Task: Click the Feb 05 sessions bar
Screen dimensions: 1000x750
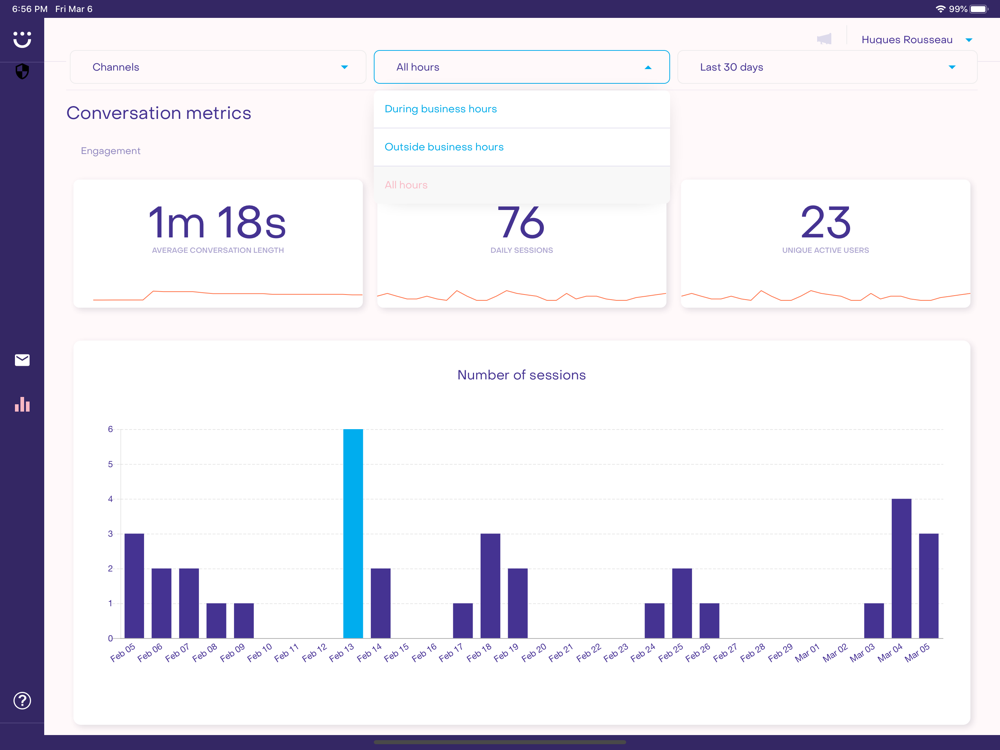Action: coord(134,585)
